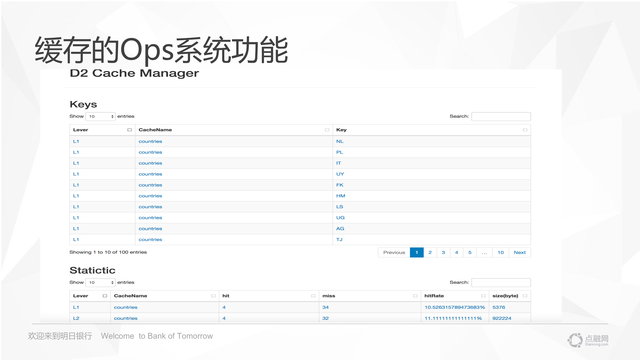Click countries in Statictic L2 row
Viewport: 640px width, 360px height.
point(126,318)
